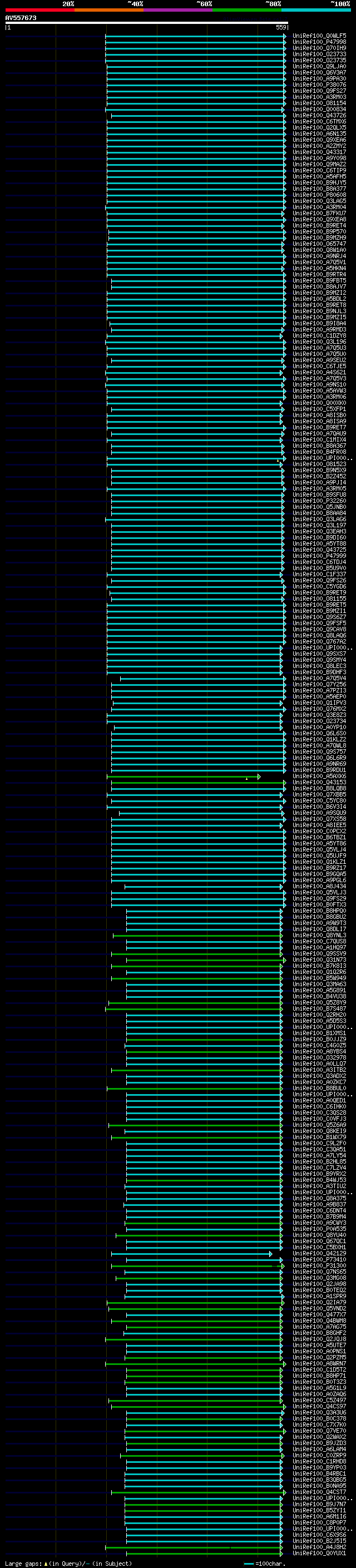
Task: Select the green alignment bar for UniRef100_Q4CS97
Action: pyautogui.click(x=199, y=1407)
